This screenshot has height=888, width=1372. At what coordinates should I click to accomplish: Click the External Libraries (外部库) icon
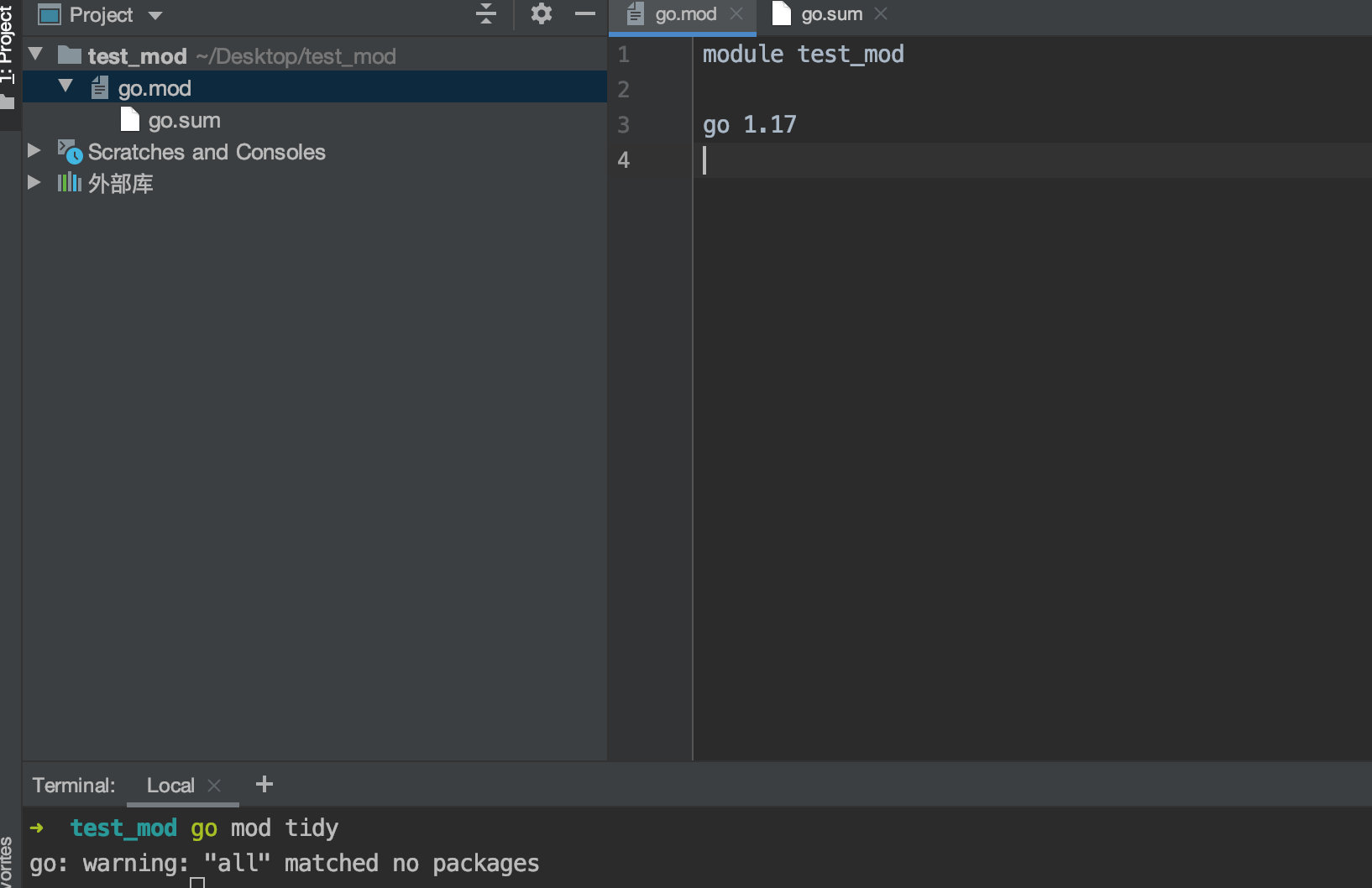click(x=68, y=182)
